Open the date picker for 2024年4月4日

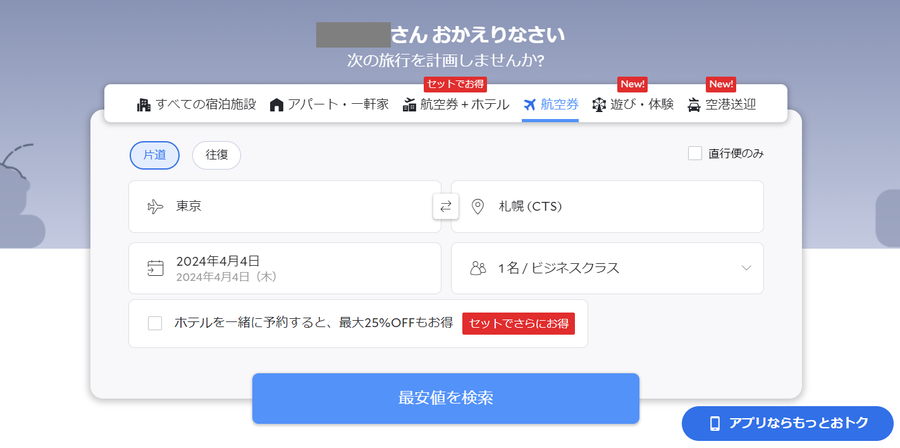[285, 268]
